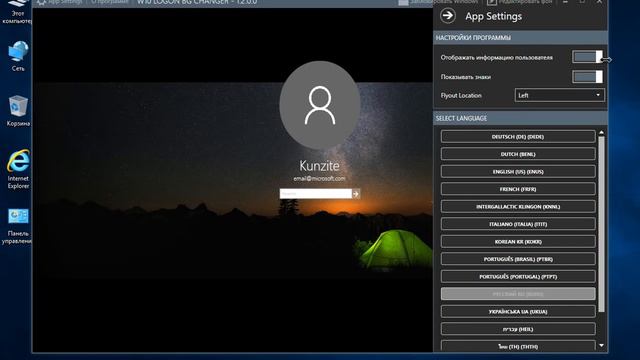The height and width of the screenshot is (360, 640).
Task: Select the Hebrew (HEIL) language
Action: [518, 329]
